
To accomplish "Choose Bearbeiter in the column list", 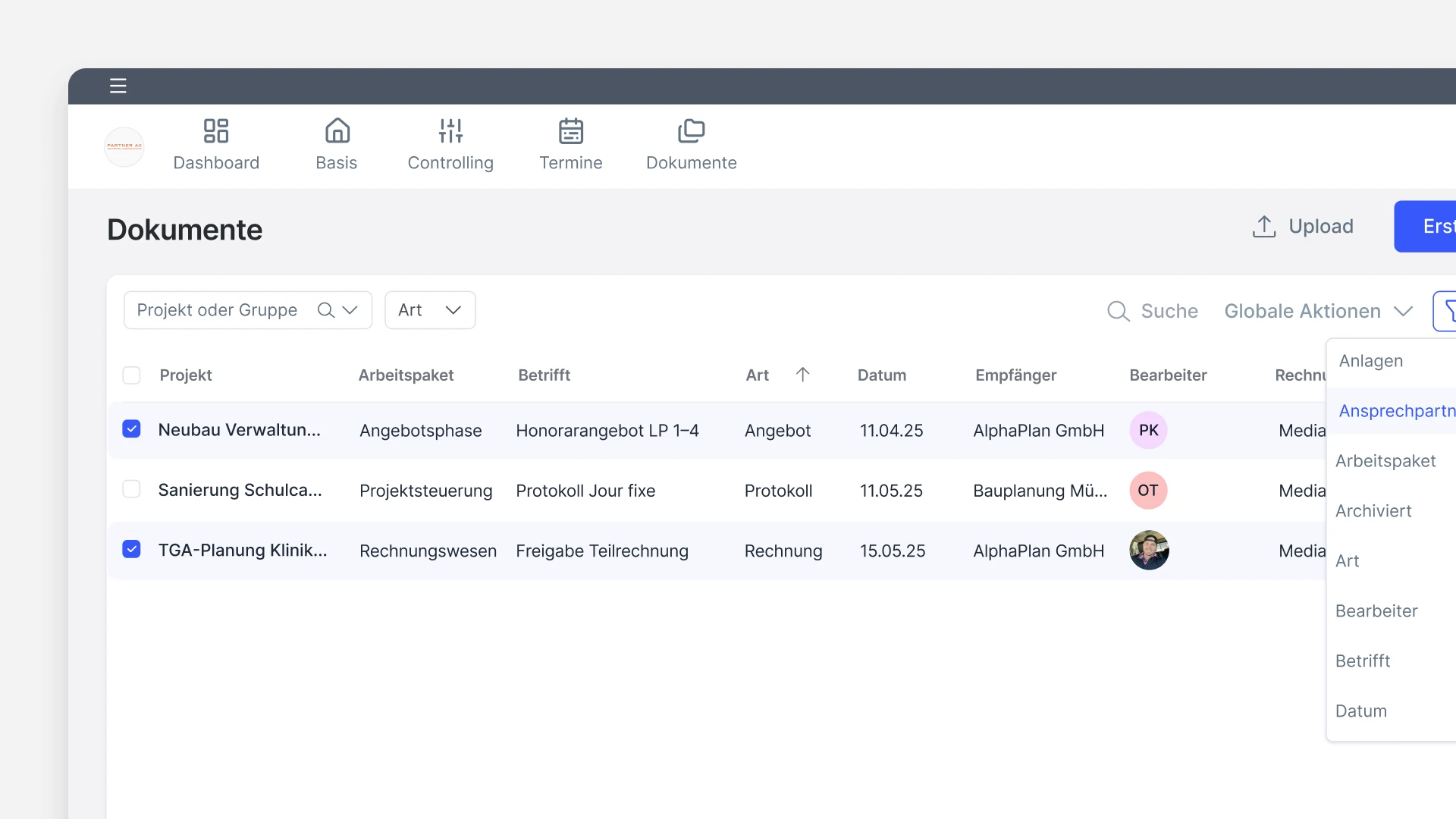I will (x=1376, y=611).
